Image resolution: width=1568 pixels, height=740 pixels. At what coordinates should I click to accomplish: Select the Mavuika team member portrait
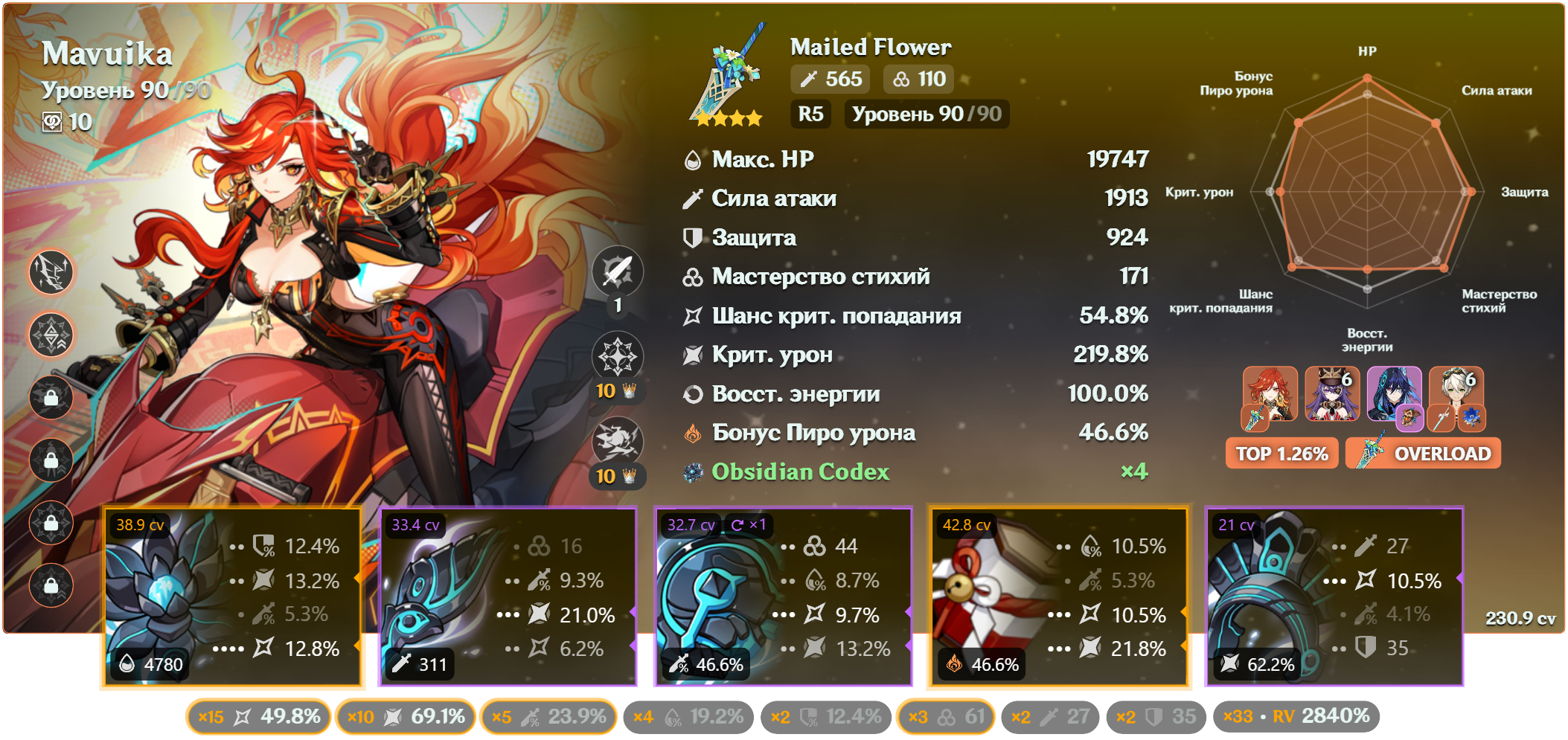(x=1270, y=397)
